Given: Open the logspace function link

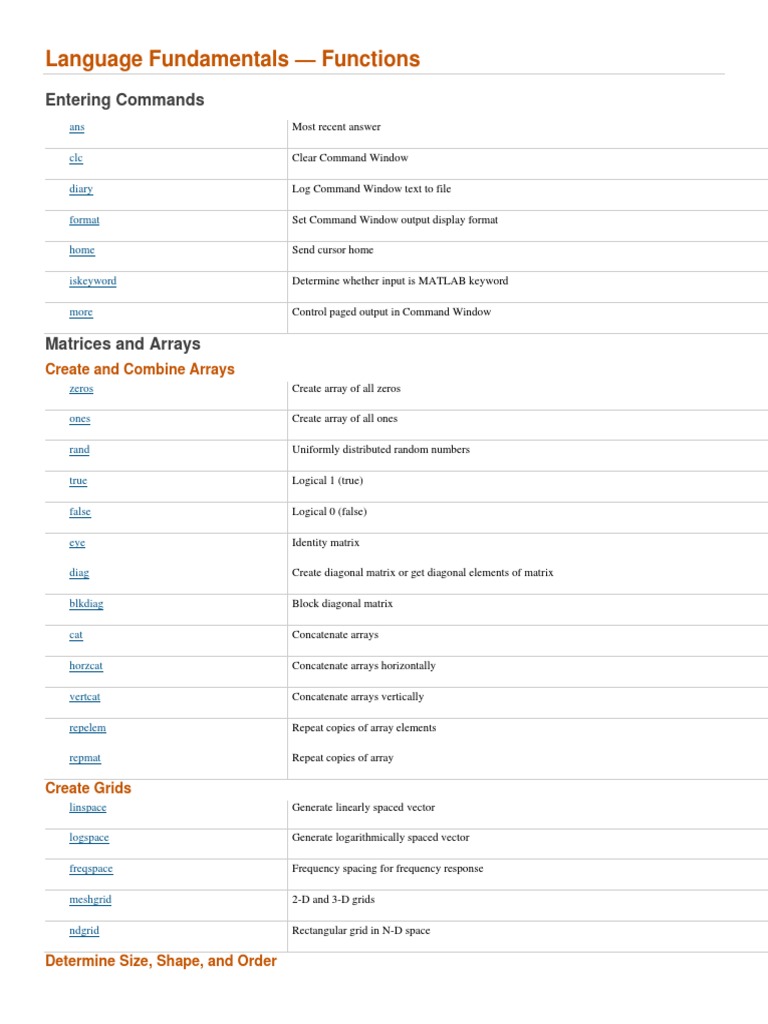Looking at the screenshot, I should [x=89, y=839].
